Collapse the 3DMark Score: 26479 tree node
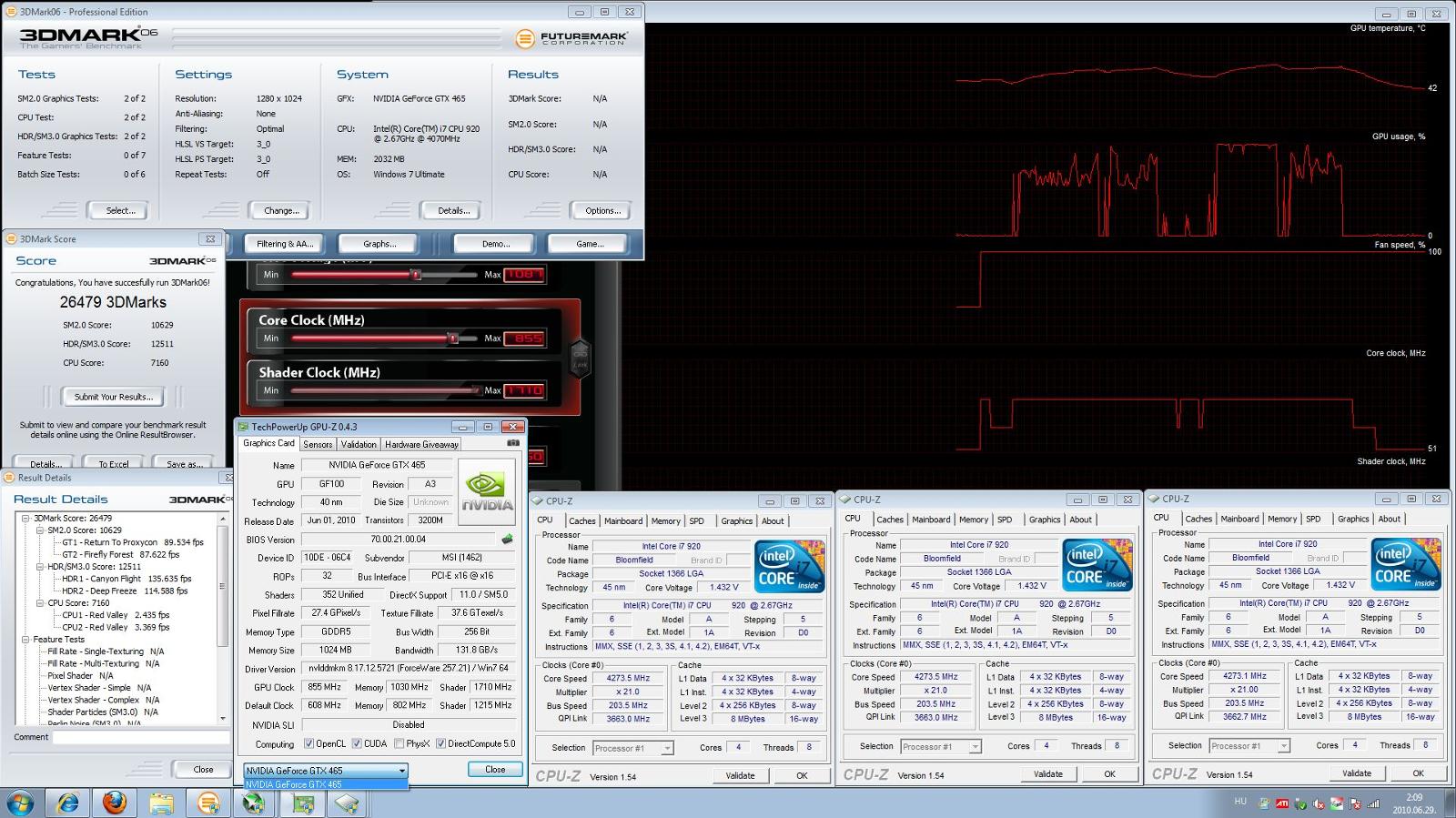 tap(27, 519)
